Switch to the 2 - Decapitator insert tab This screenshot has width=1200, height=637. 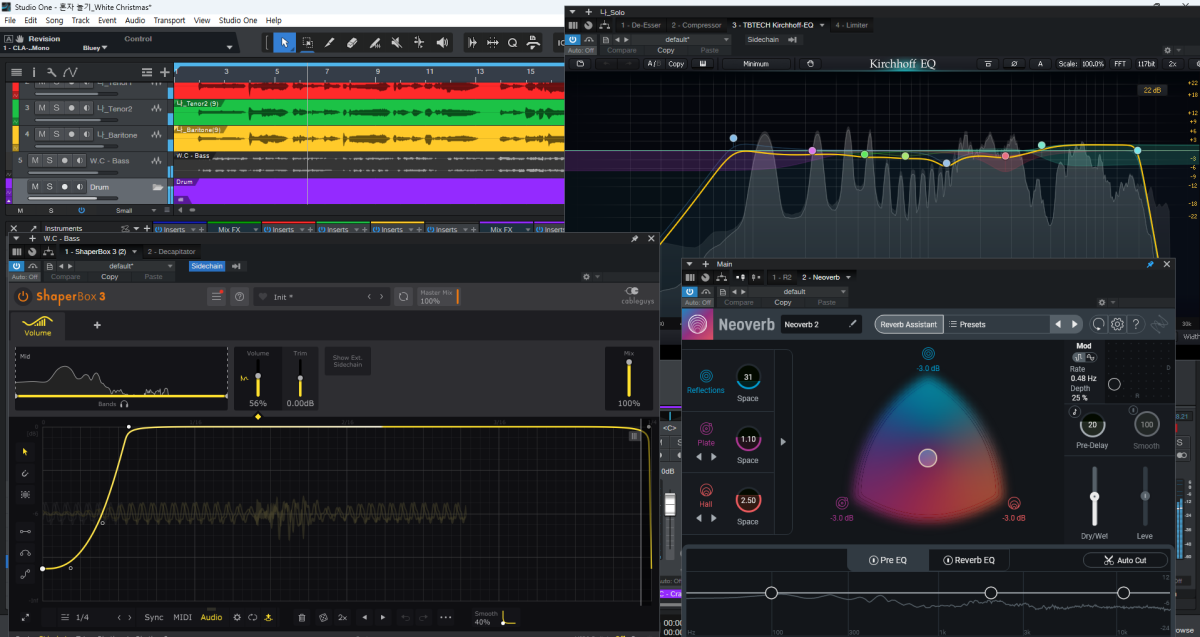(171, 251)
